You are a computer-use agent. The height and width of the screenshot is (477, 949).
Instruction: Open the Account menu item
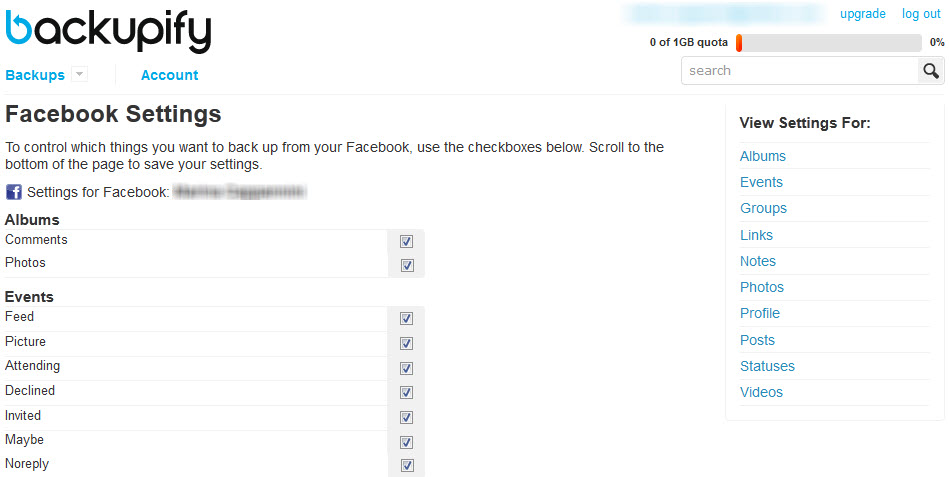(x=169, y=75)
